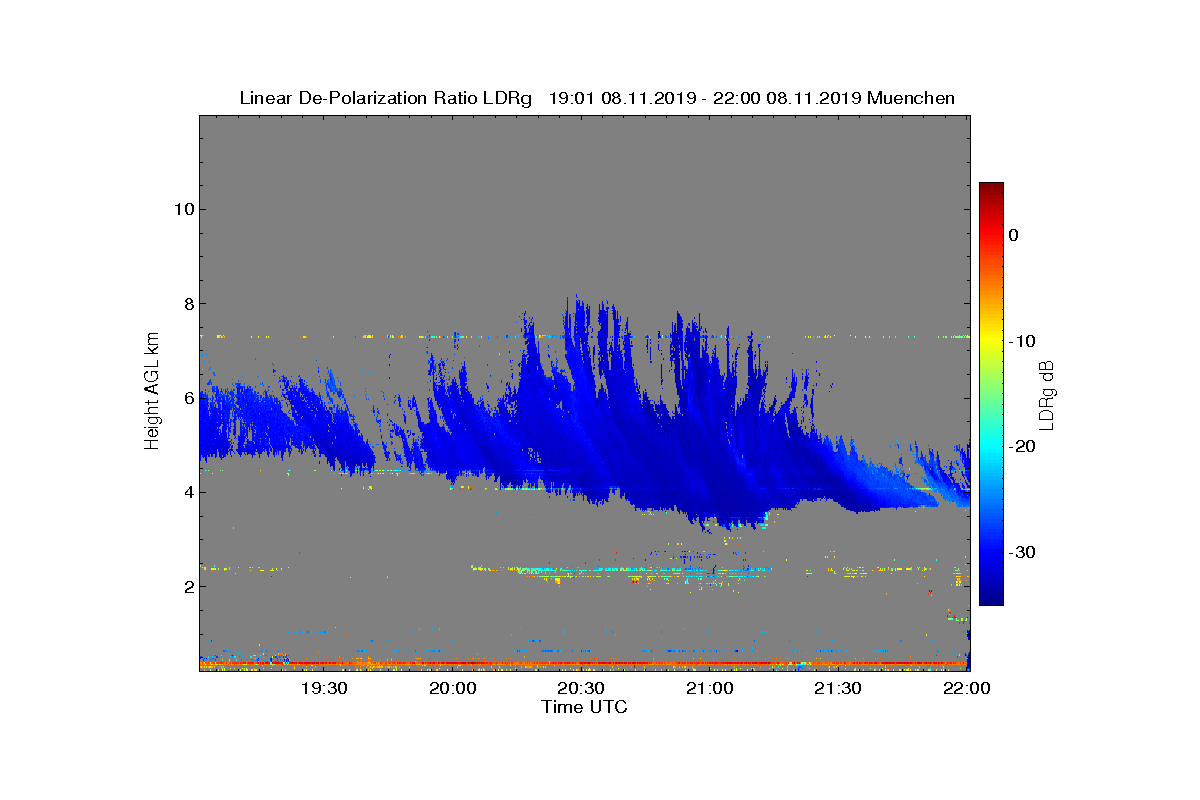
Task: Click the 19:30 time axis label
Action: tap(324, 688)
